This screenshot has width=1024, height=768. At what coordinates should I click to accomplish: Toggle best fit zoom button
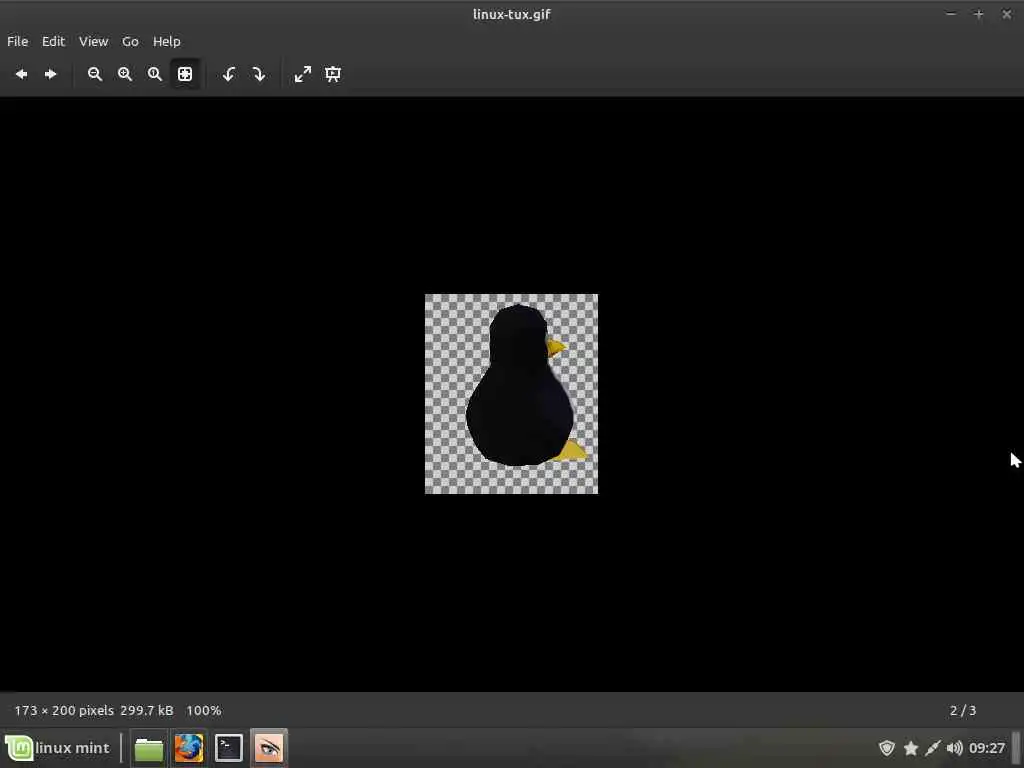click(x=185, y=74)
